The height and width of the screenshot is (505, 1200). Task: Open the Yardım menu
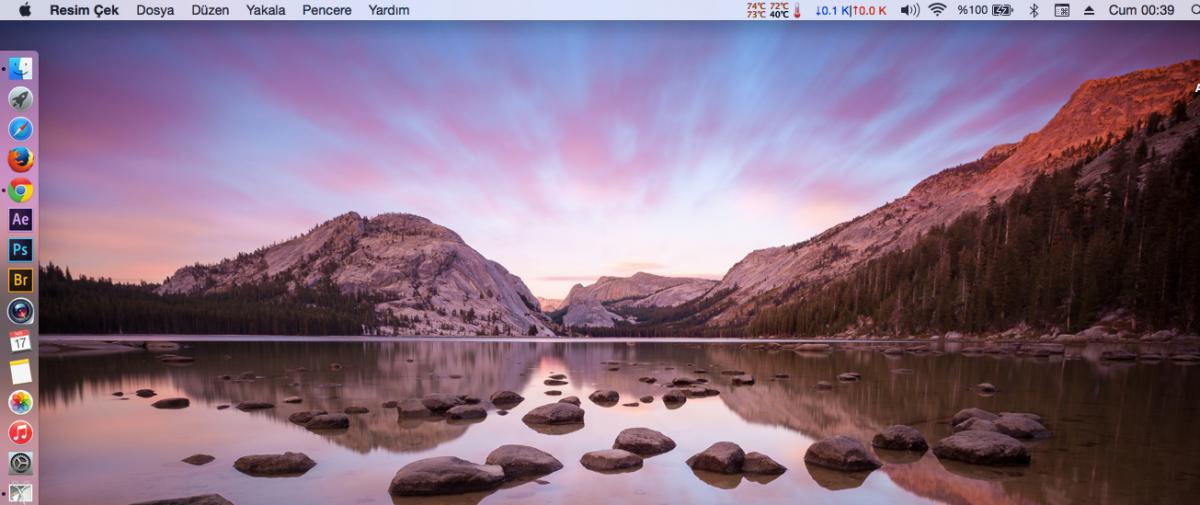(388, 10)
